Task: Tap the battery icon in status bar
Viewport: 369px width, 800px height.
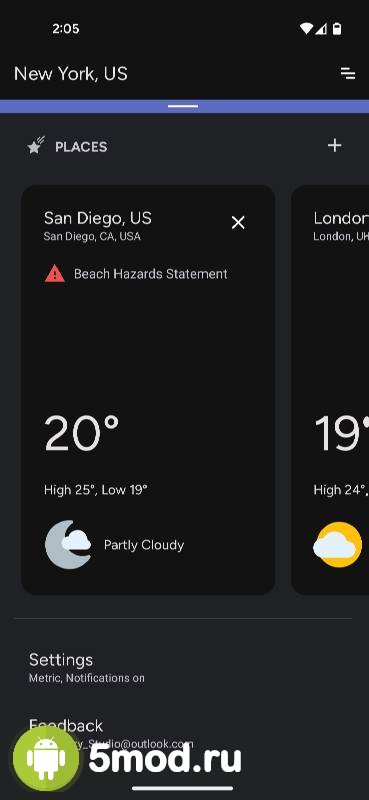Action: 337,29
